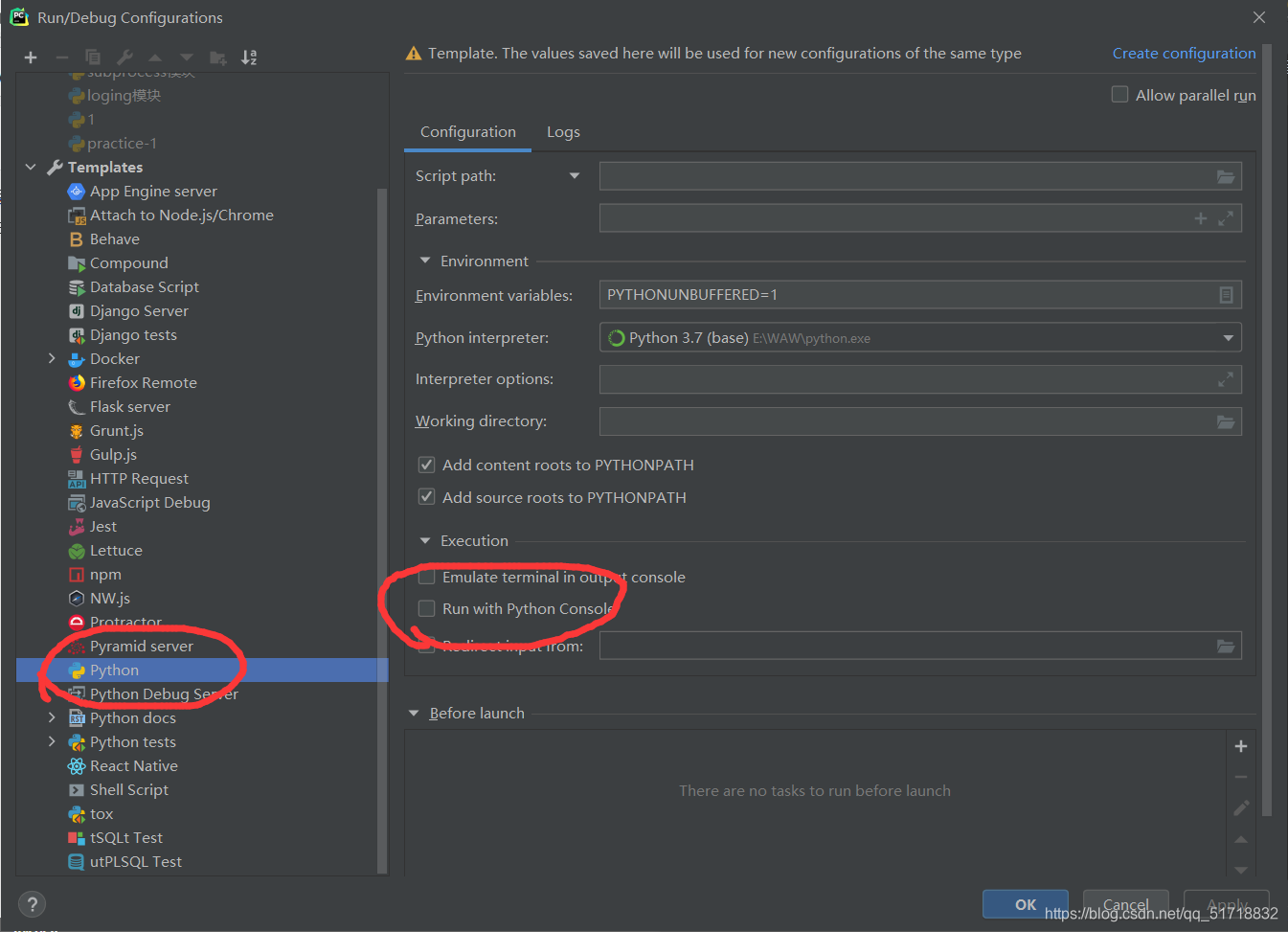Add a Before launch task plus icon
1288x932 pixels.
(x=1241, y=746)
